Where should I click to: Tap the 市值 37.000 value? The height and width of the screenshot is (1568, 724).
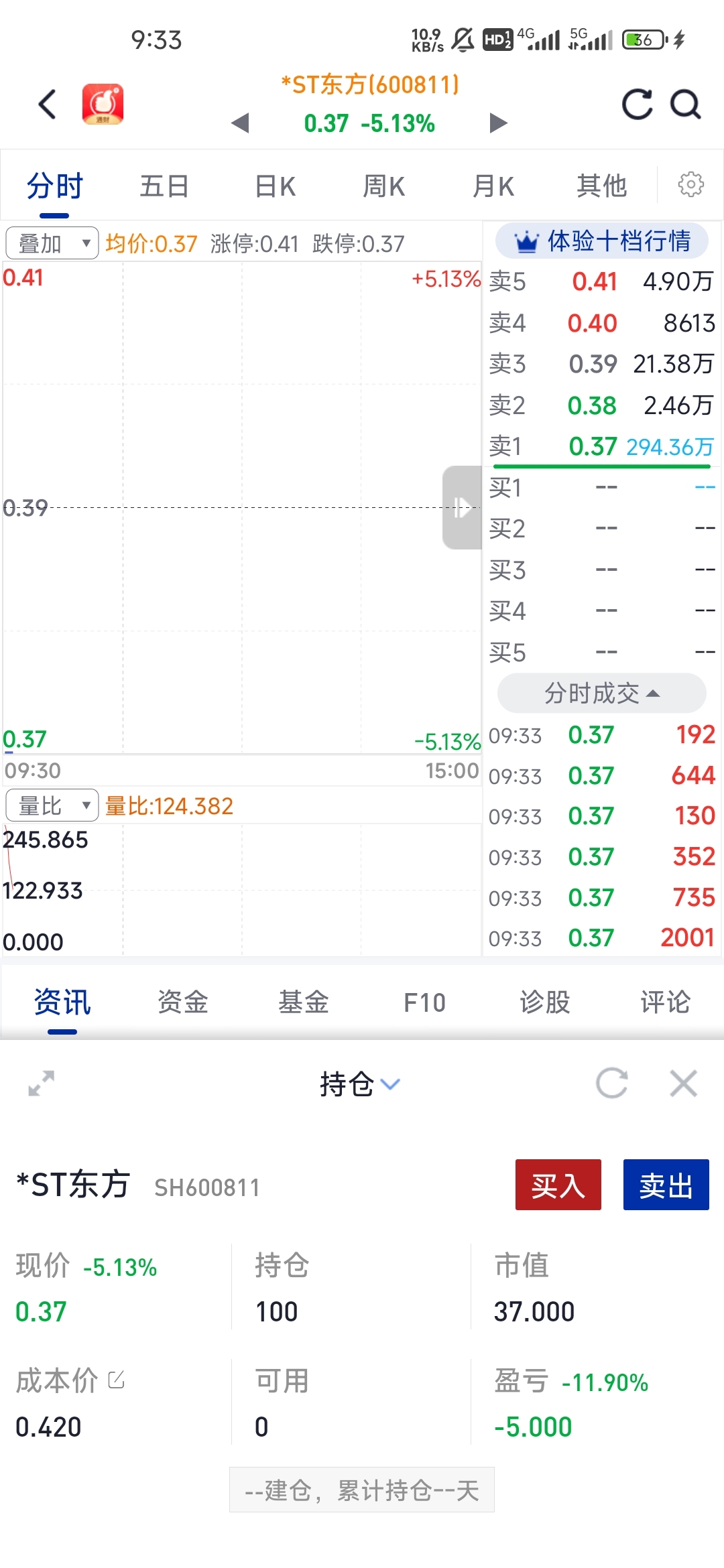534,1311
